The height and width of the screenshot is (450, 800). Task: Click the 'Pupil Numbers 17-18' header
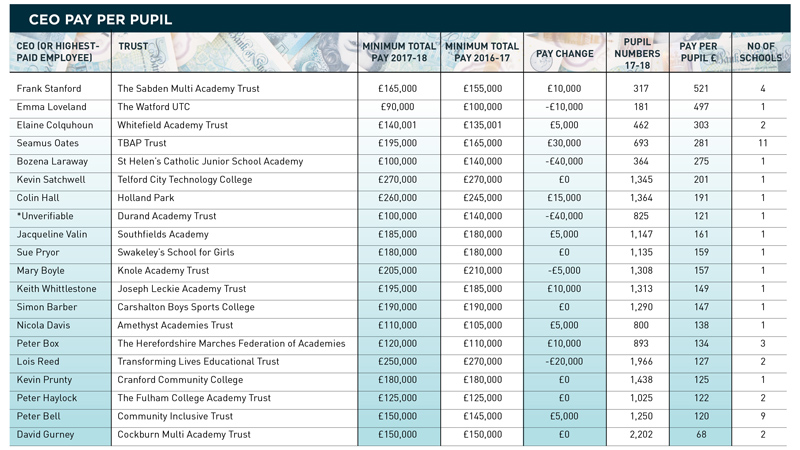[x=637, y=54]
